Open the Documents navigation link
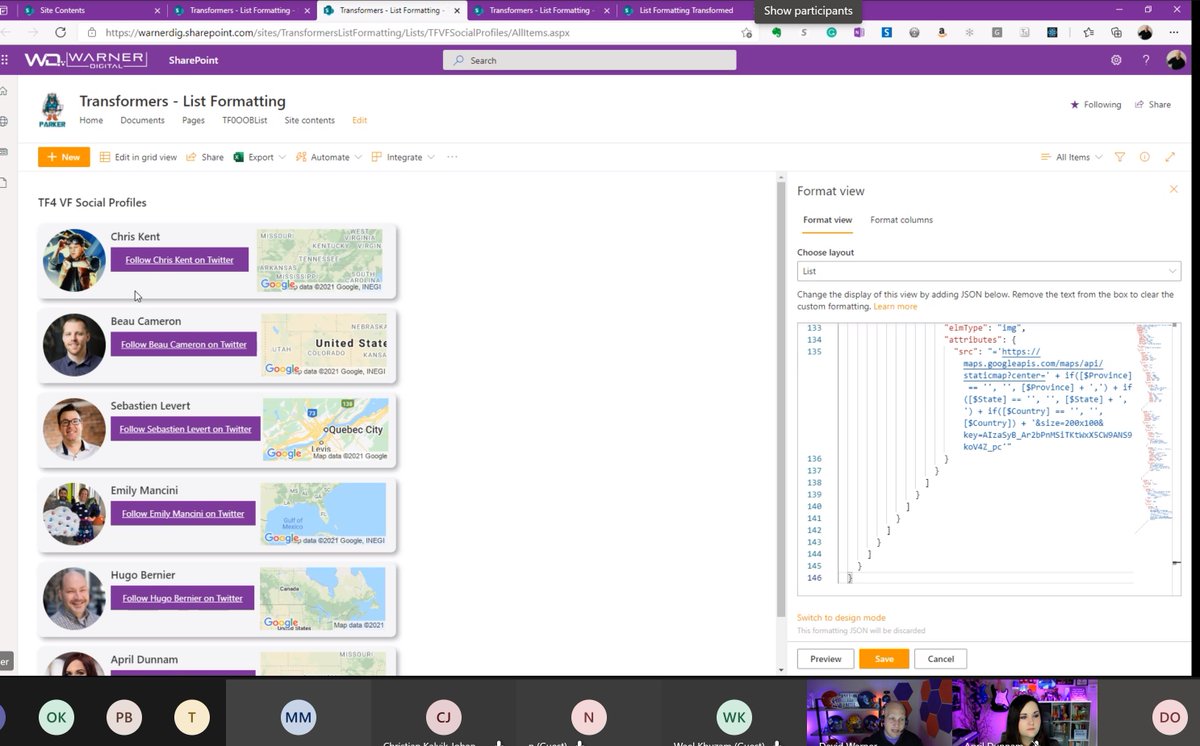The image size is (1200, 746). [142, 120]
